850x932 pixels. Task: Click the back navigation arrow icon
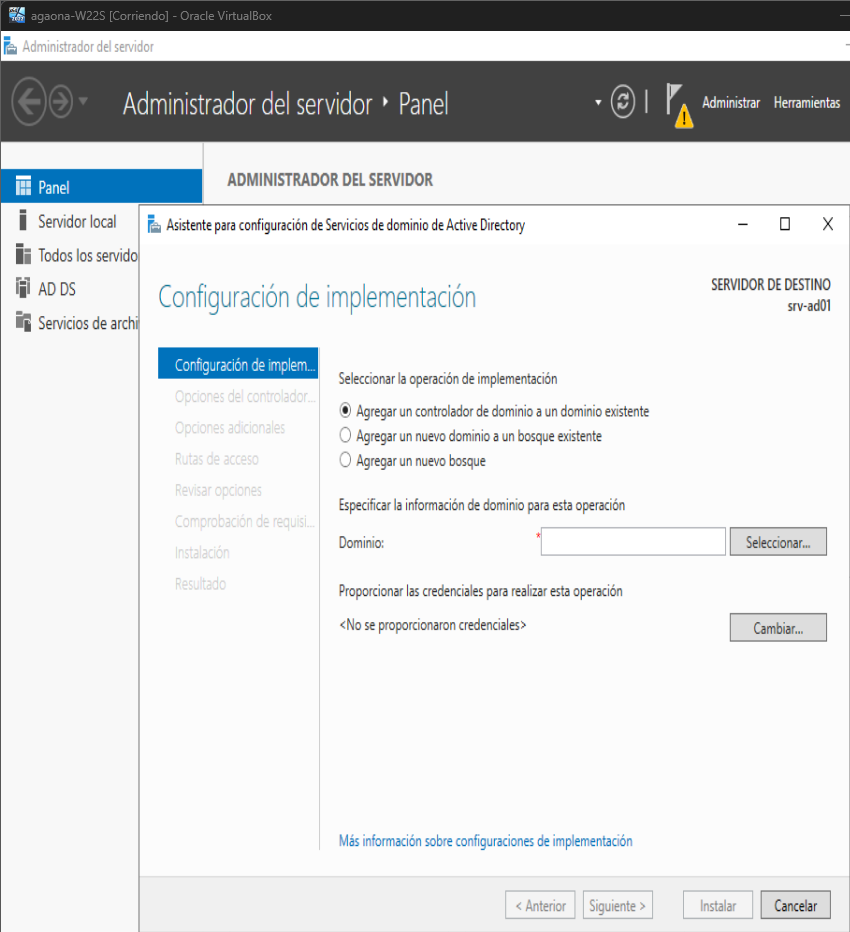pyautogui.click(x=29, y=104)
